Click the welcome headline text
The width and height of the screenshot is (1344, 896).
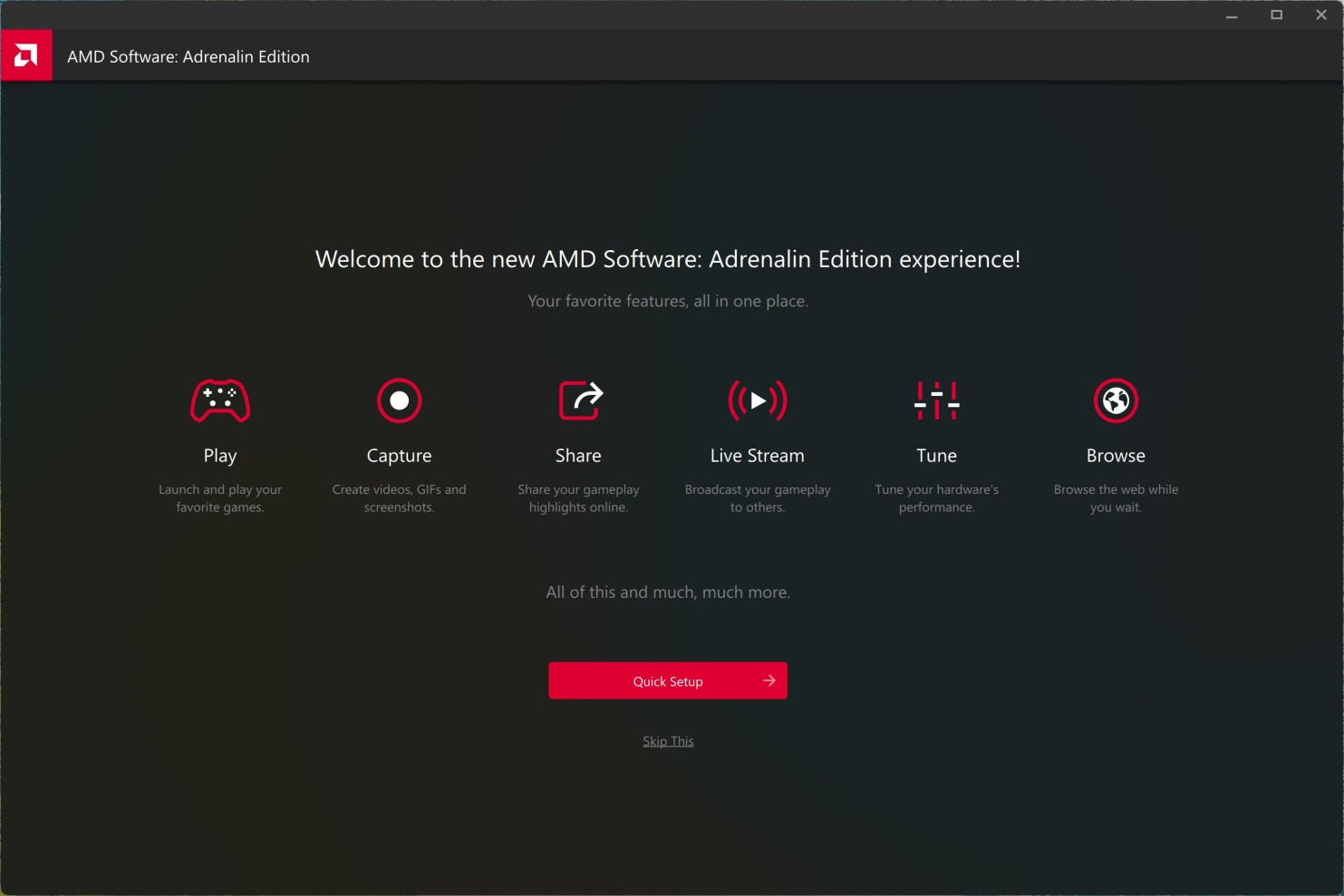click(667, 259)
